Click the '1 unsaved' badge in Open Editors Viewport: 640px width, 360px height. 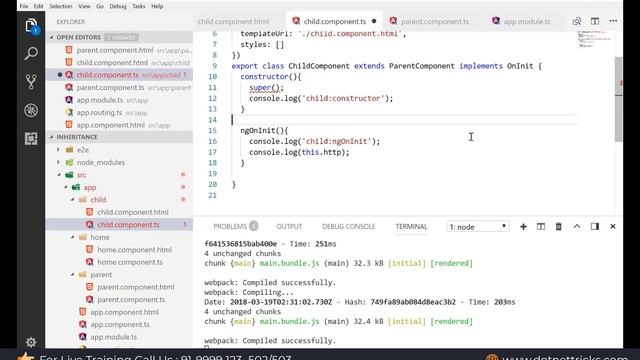pyautogui.click(x=122, y=37)
